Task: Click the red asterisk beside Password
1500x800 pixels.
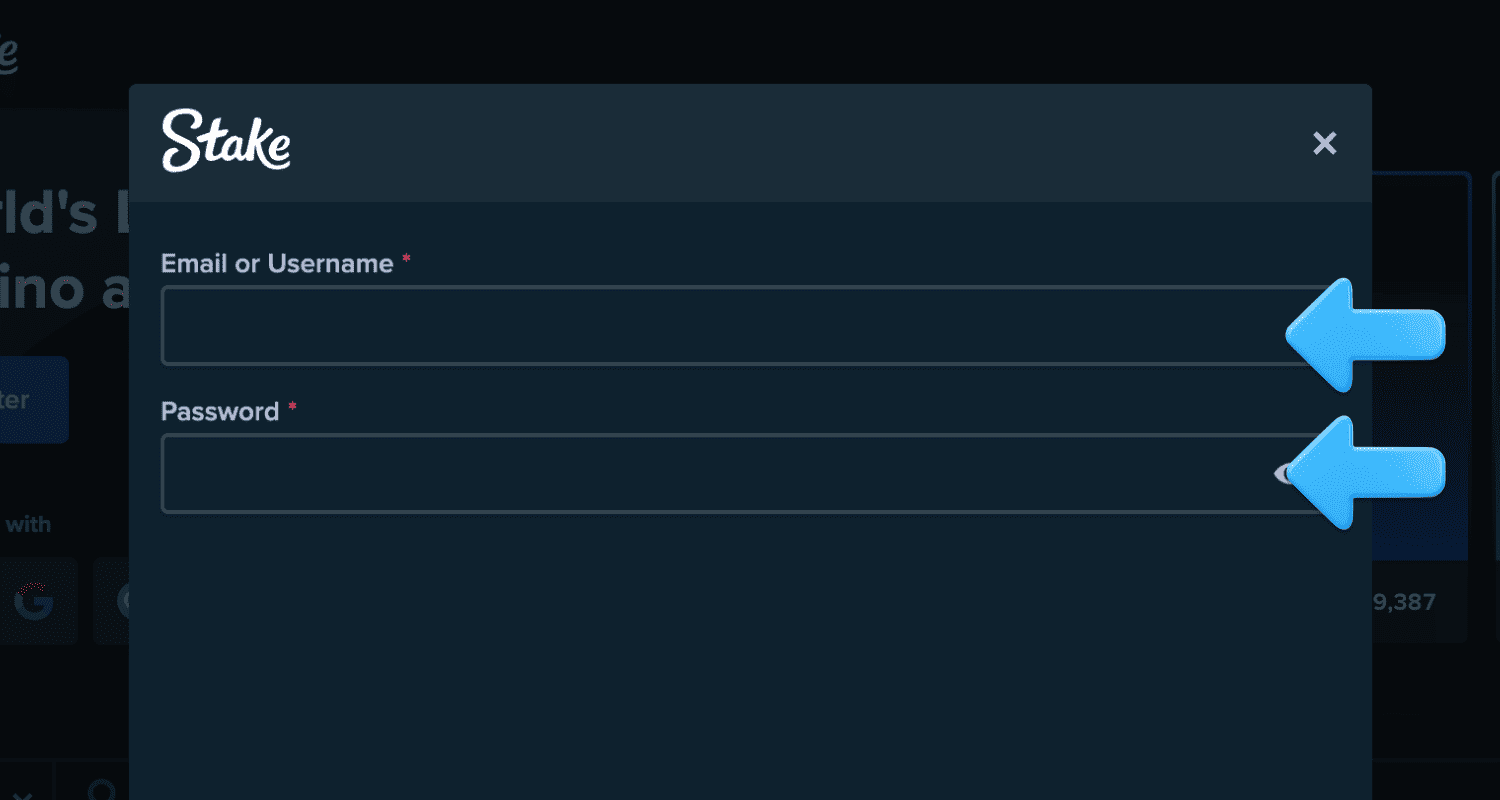Action: click(292, 408)
